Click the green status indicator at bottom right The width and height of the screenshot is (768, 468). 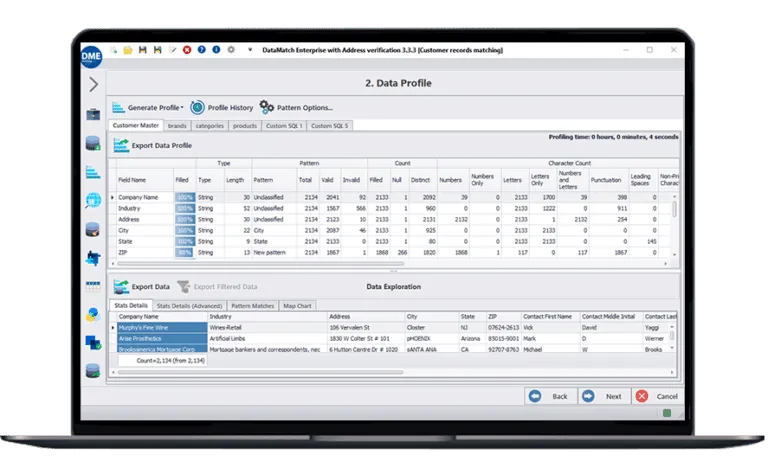coord(667,413)
